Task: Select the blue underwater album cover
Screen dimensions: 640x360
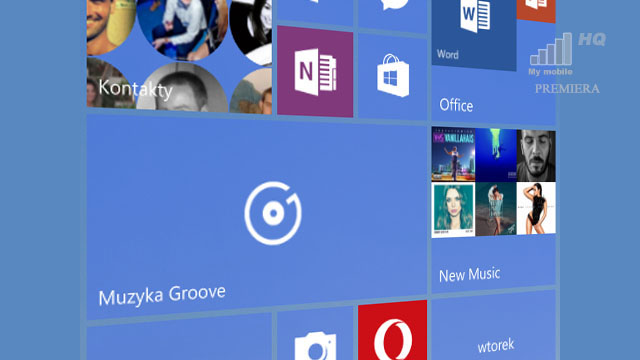Action: point(496,155)
